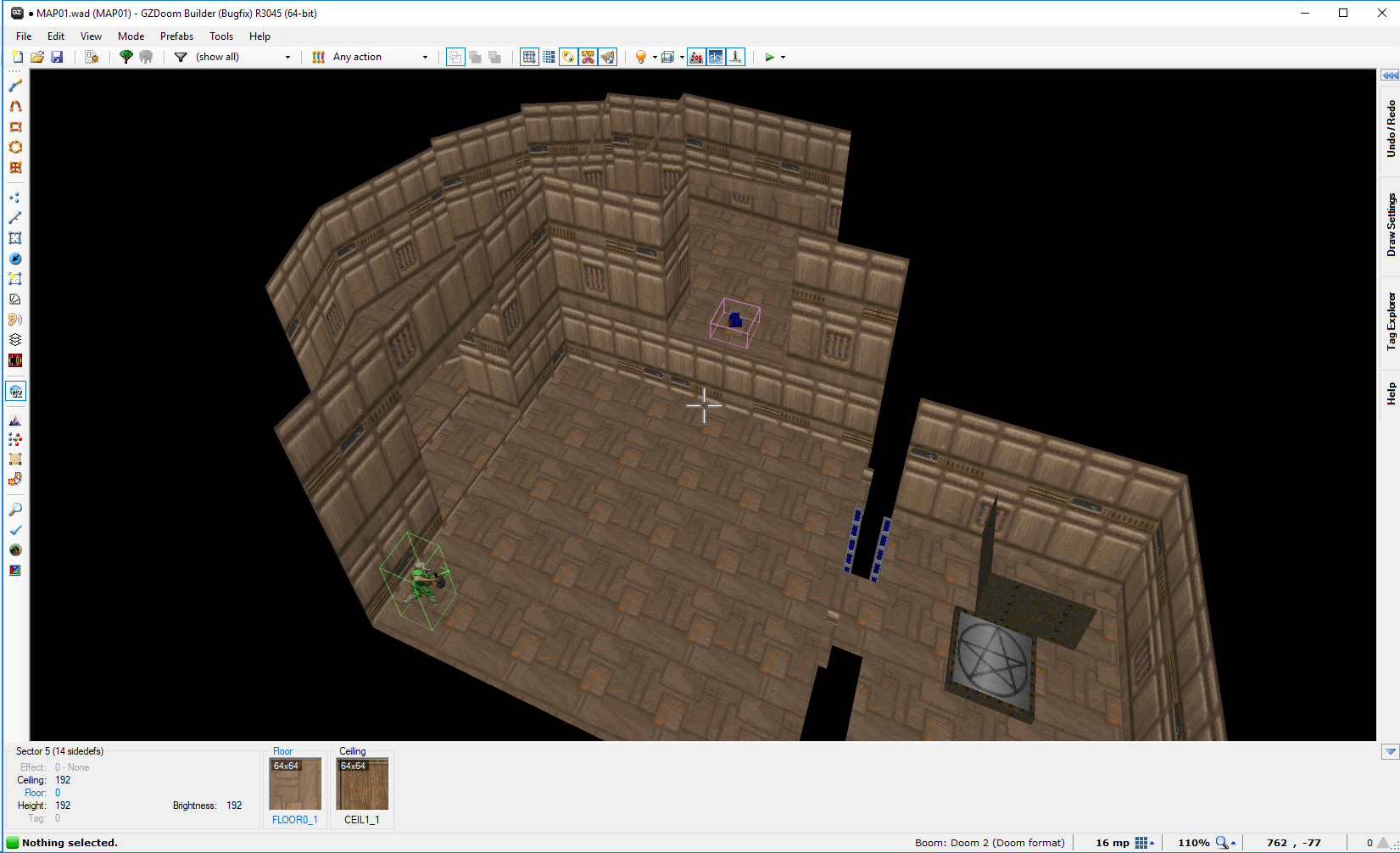Toggle the grid view mode button
Viewport: 1400px width, 853px height.
[529, 57]
